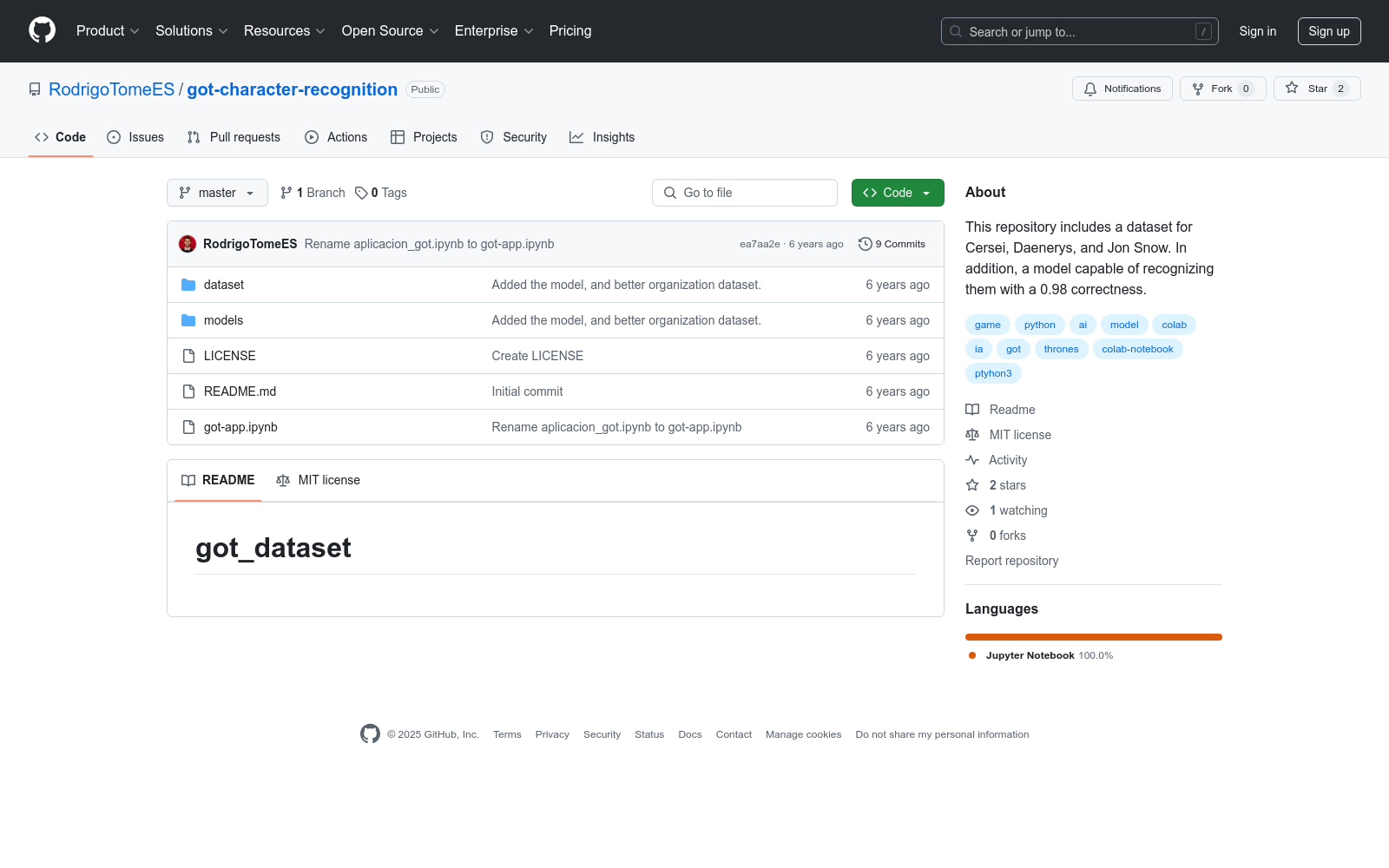The image size is (1389, 868).
Task: Click the Search or jump to field
Action: click(x=1080, y=31)
